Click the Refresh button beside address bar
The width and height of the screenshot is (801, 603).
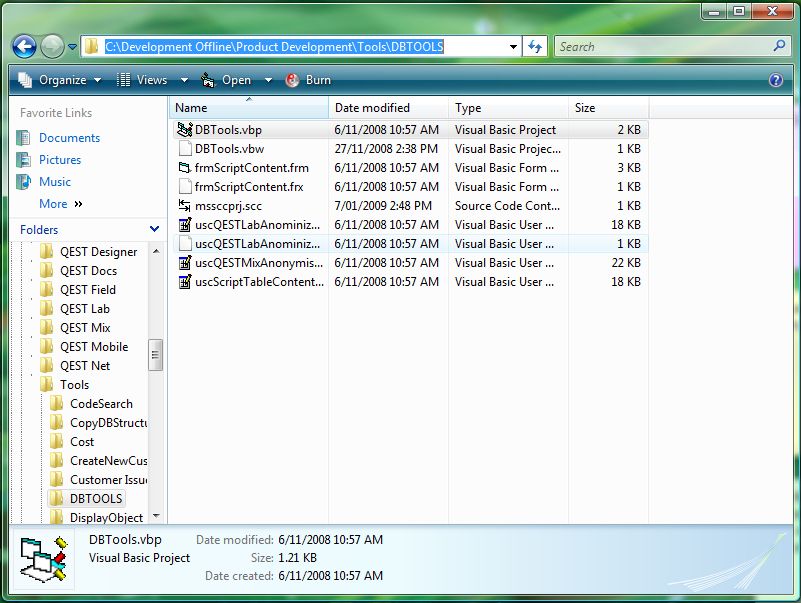click(x=535, y=46)
